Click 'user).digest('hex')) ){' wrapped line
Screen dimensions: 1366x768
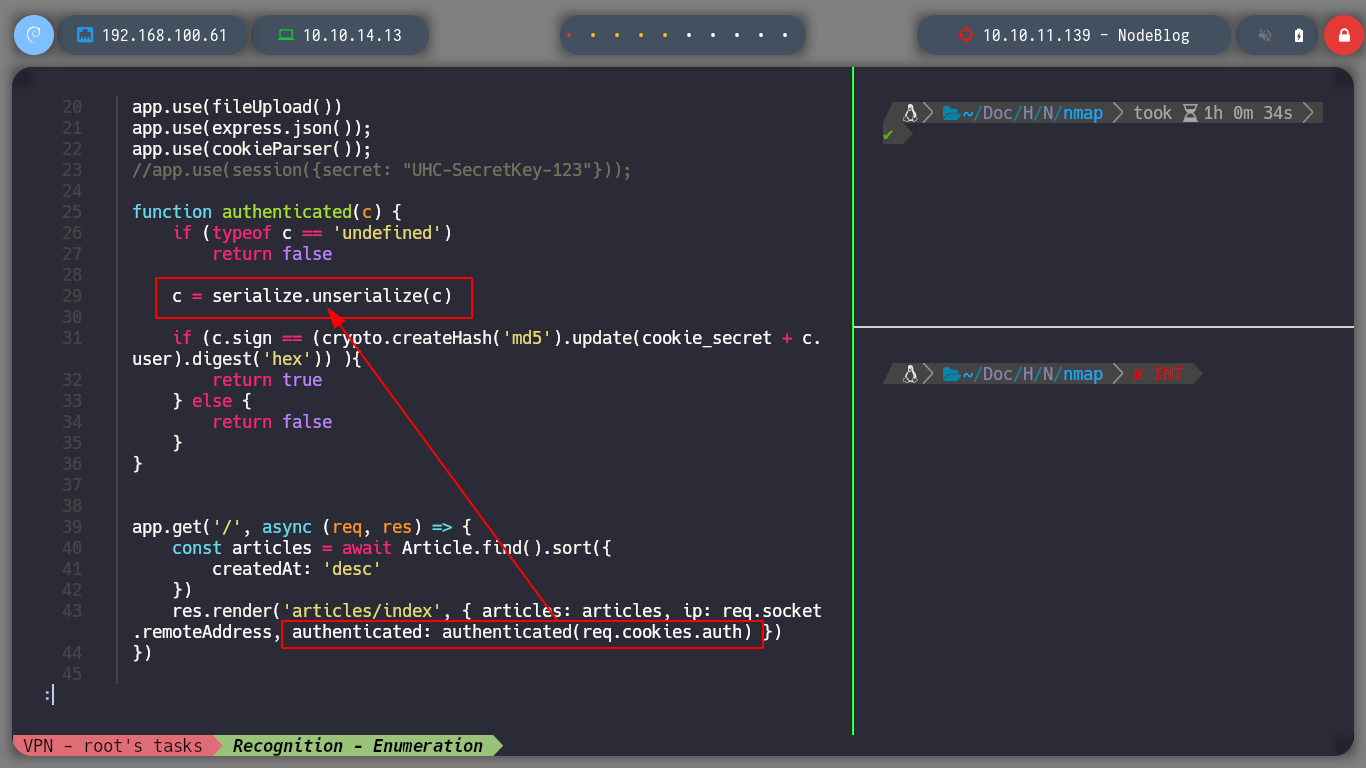[247, 359]
